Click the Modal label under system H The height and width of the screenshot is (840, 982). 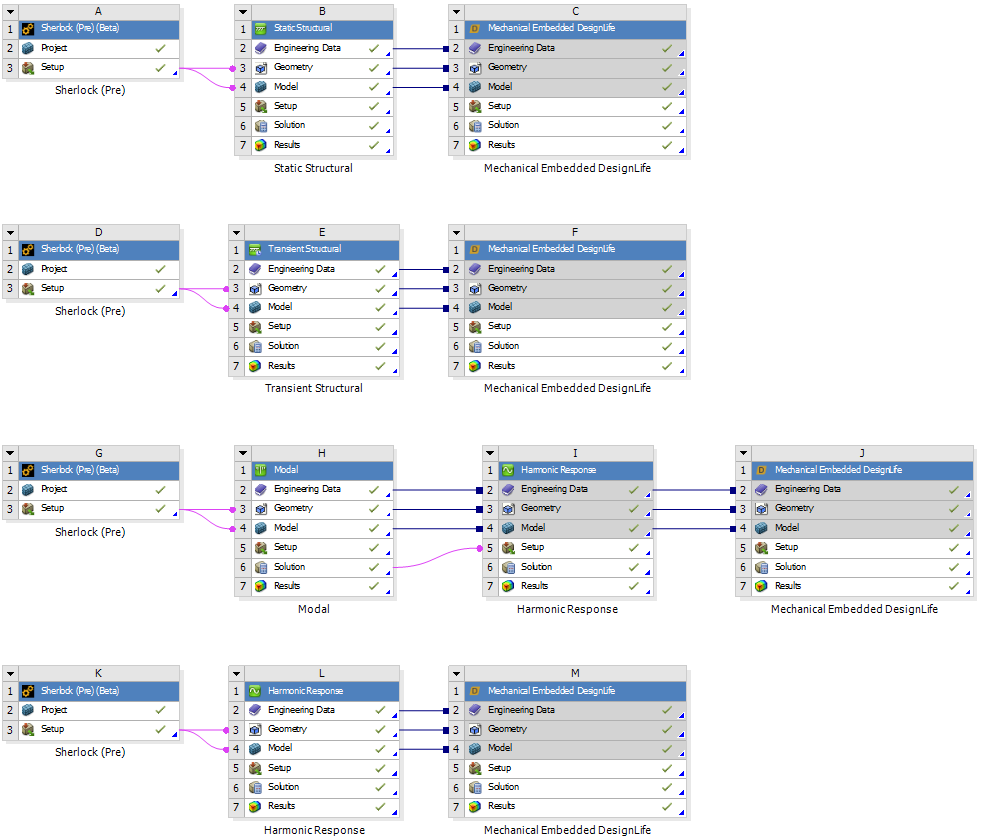pos(314,609)
